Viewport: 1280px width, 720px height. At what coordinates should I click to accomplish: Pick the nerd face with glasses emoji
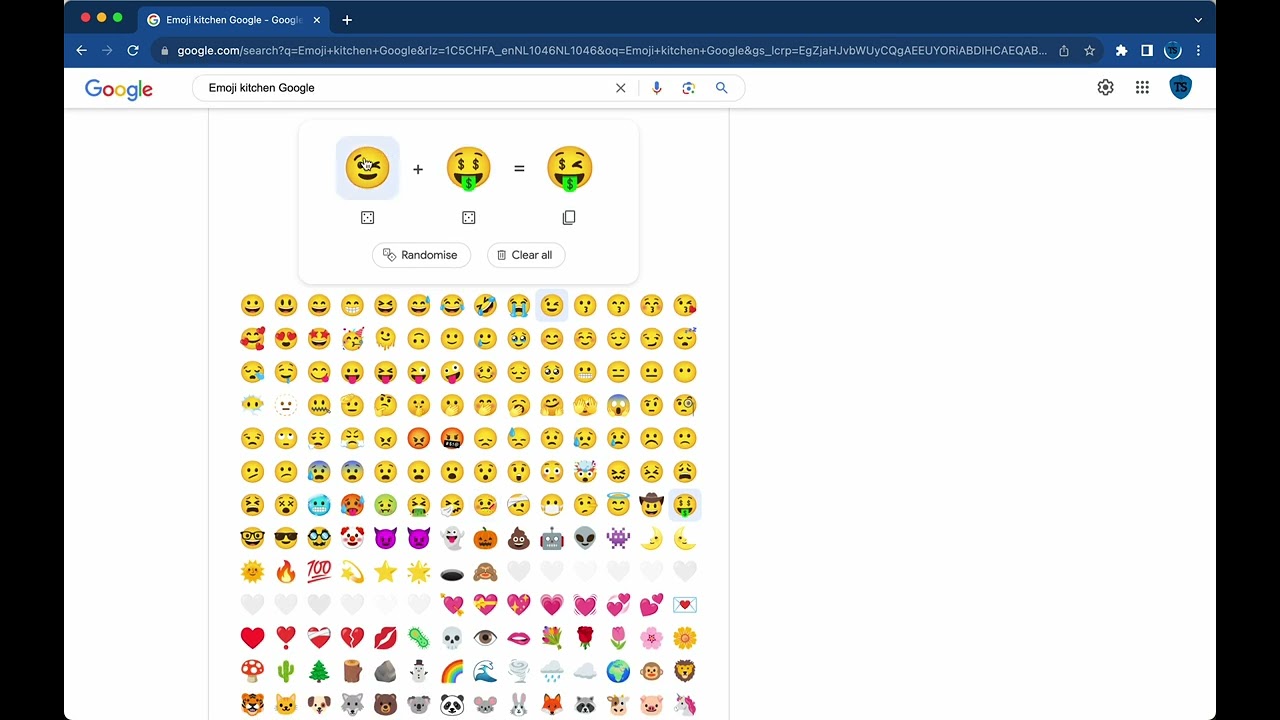coord(252,538)
